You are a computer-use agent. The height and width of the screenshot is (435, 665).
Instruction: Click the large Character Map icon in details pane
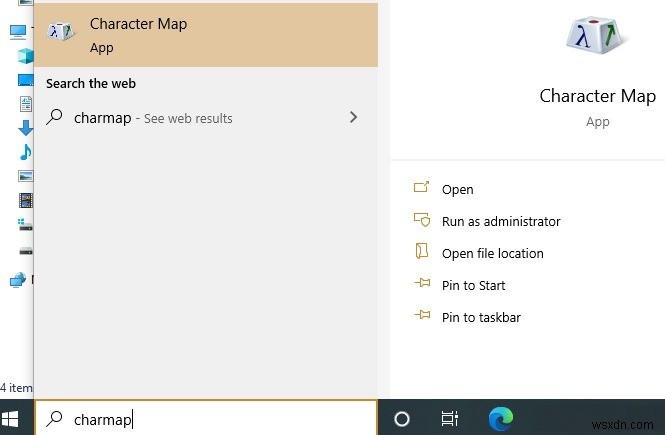(x=597, y=40)
